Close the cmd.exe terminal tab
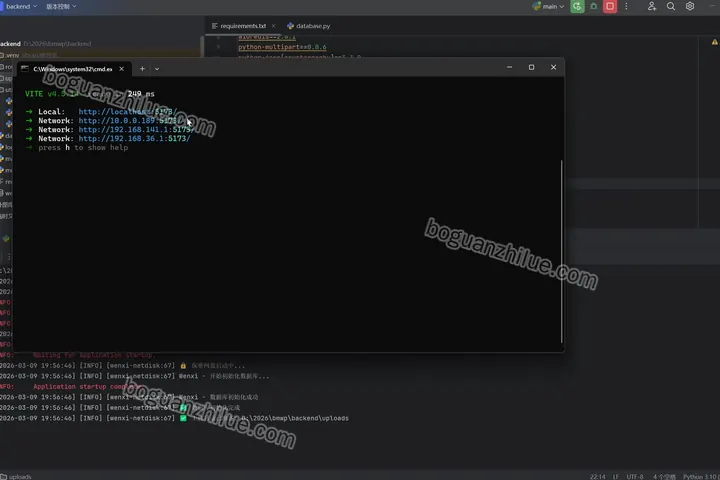 (x=122, y=69)
